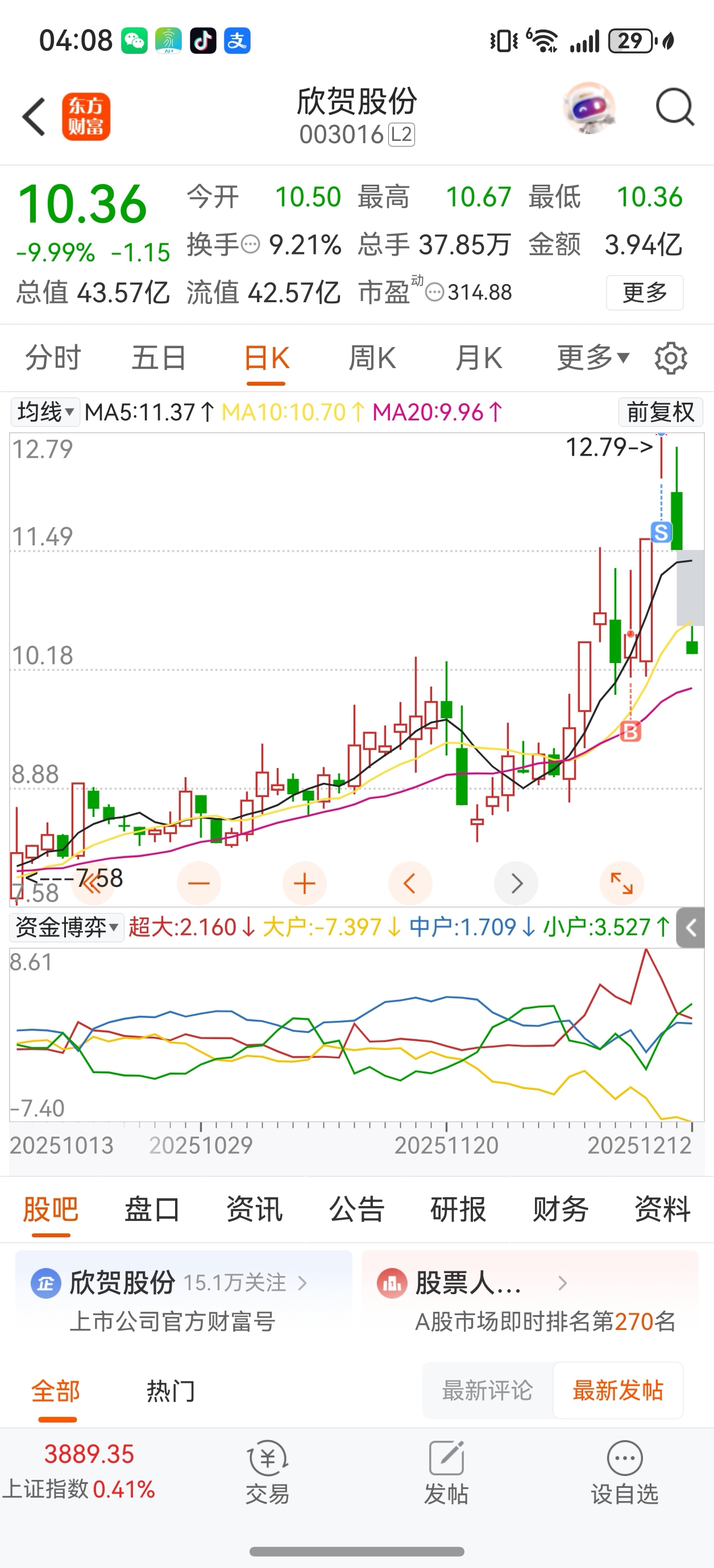The height and width of the screenshot is (1568, 714).
Task: Tap 小户:3.527 fund flow value
Action: coord(607,928)
